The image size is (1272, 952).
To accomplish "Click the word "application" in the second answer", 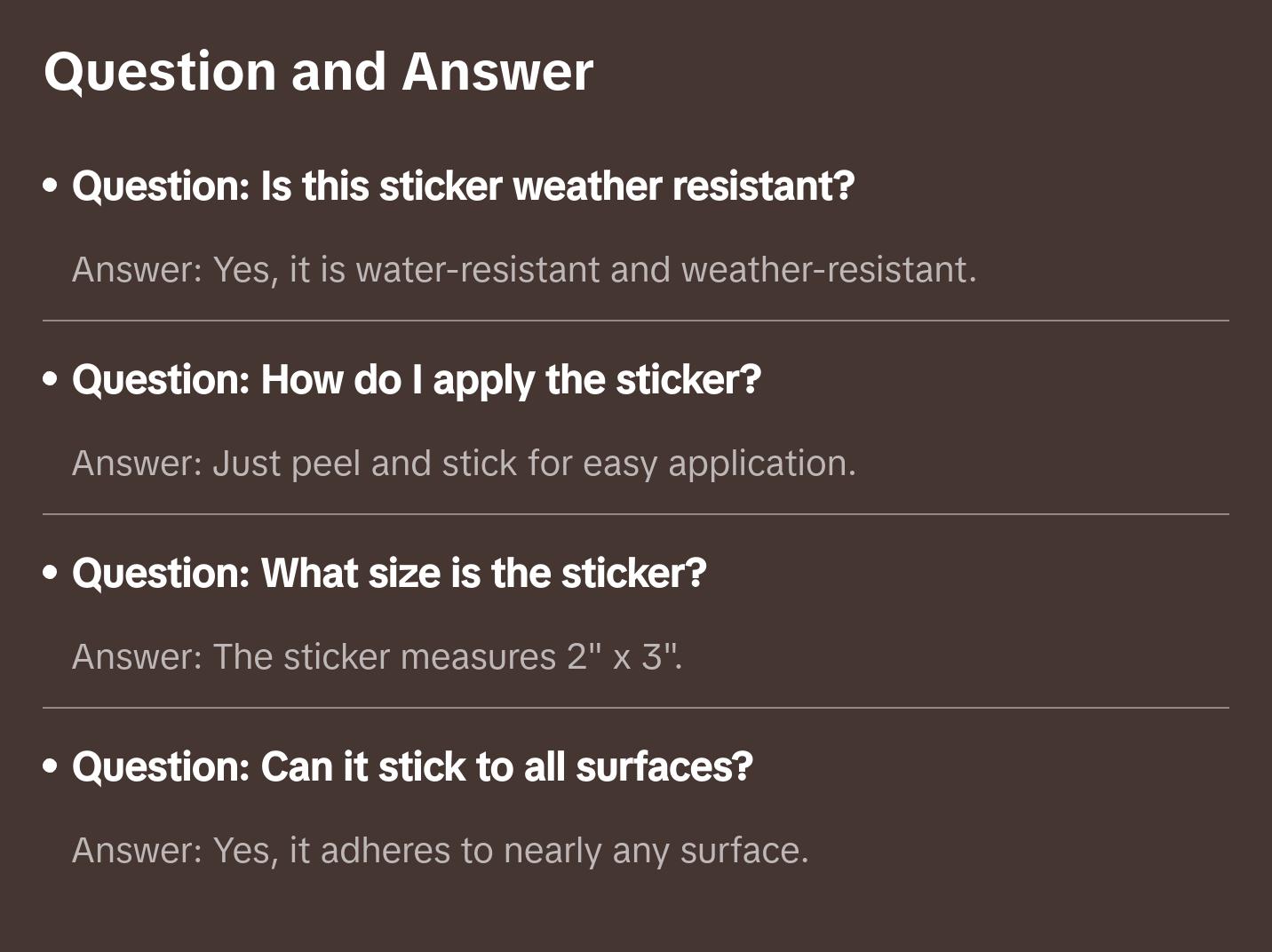I will (x=761, y=464).
